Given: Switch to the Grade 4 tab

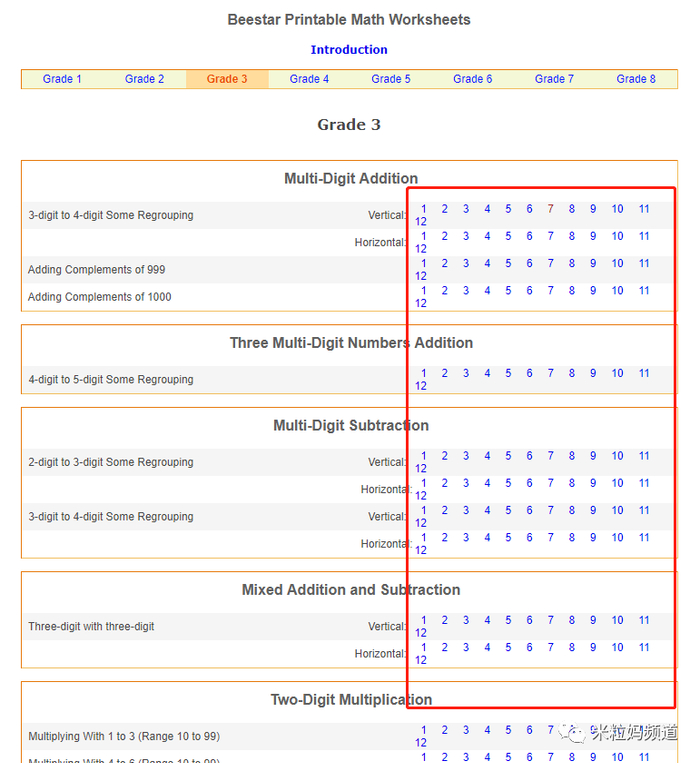Looking at the screenshot, I should point(309,79).
